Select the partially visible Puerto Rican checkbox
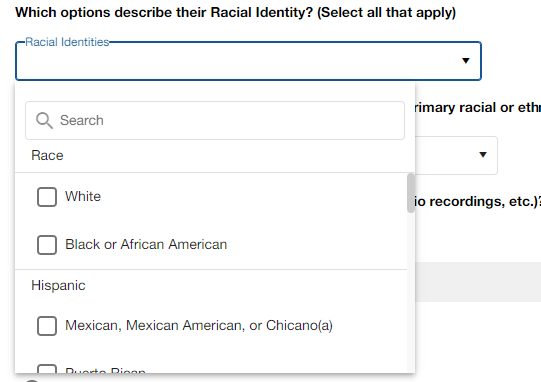541x382 pixels. tap(47, 369)
